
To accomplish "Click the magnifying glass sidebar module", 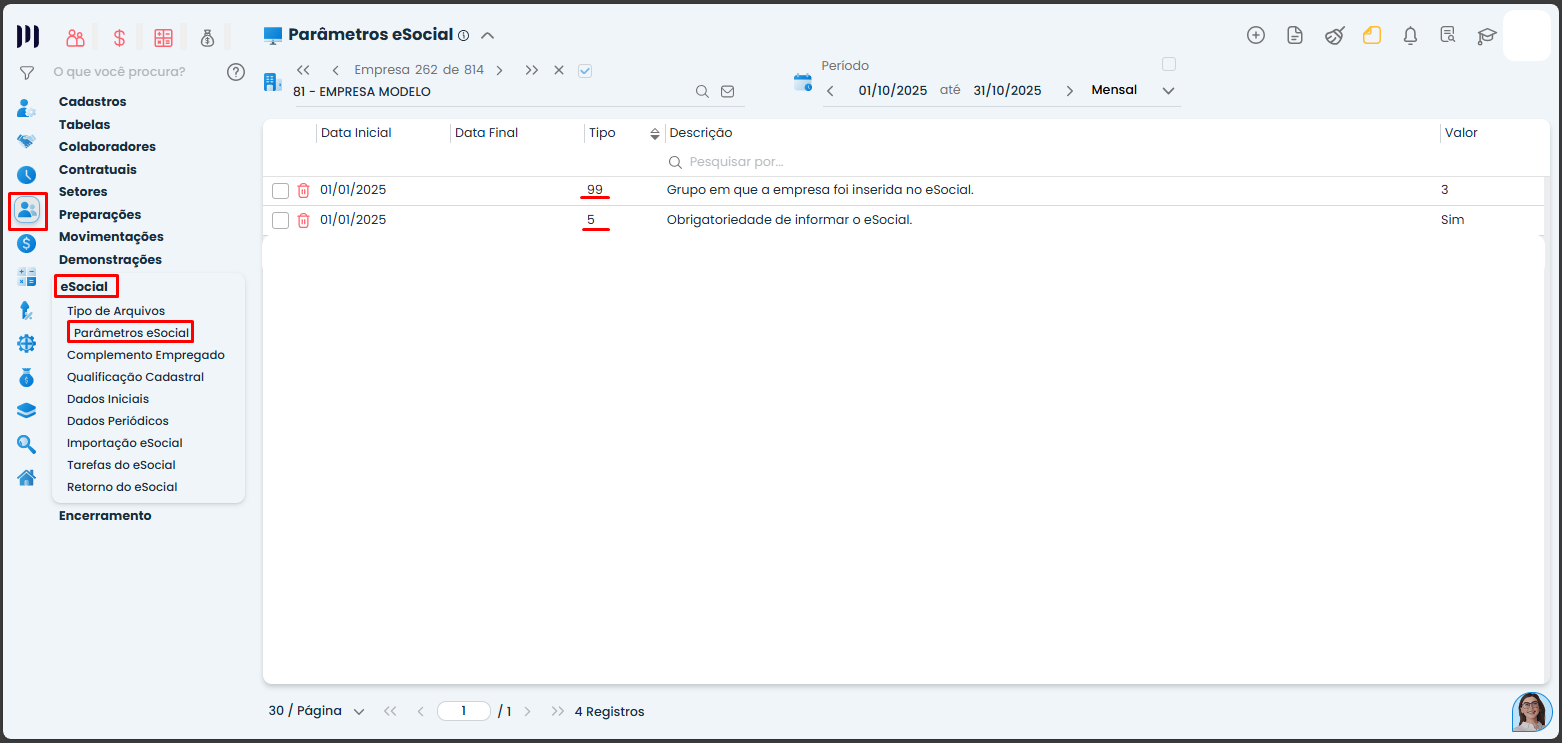I will point(27,444).
